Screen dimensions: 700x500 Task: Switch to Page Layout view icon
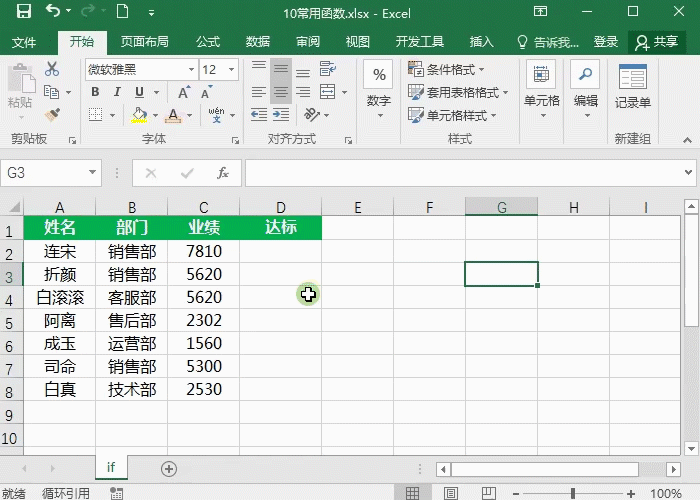click(x=451, y=493)
